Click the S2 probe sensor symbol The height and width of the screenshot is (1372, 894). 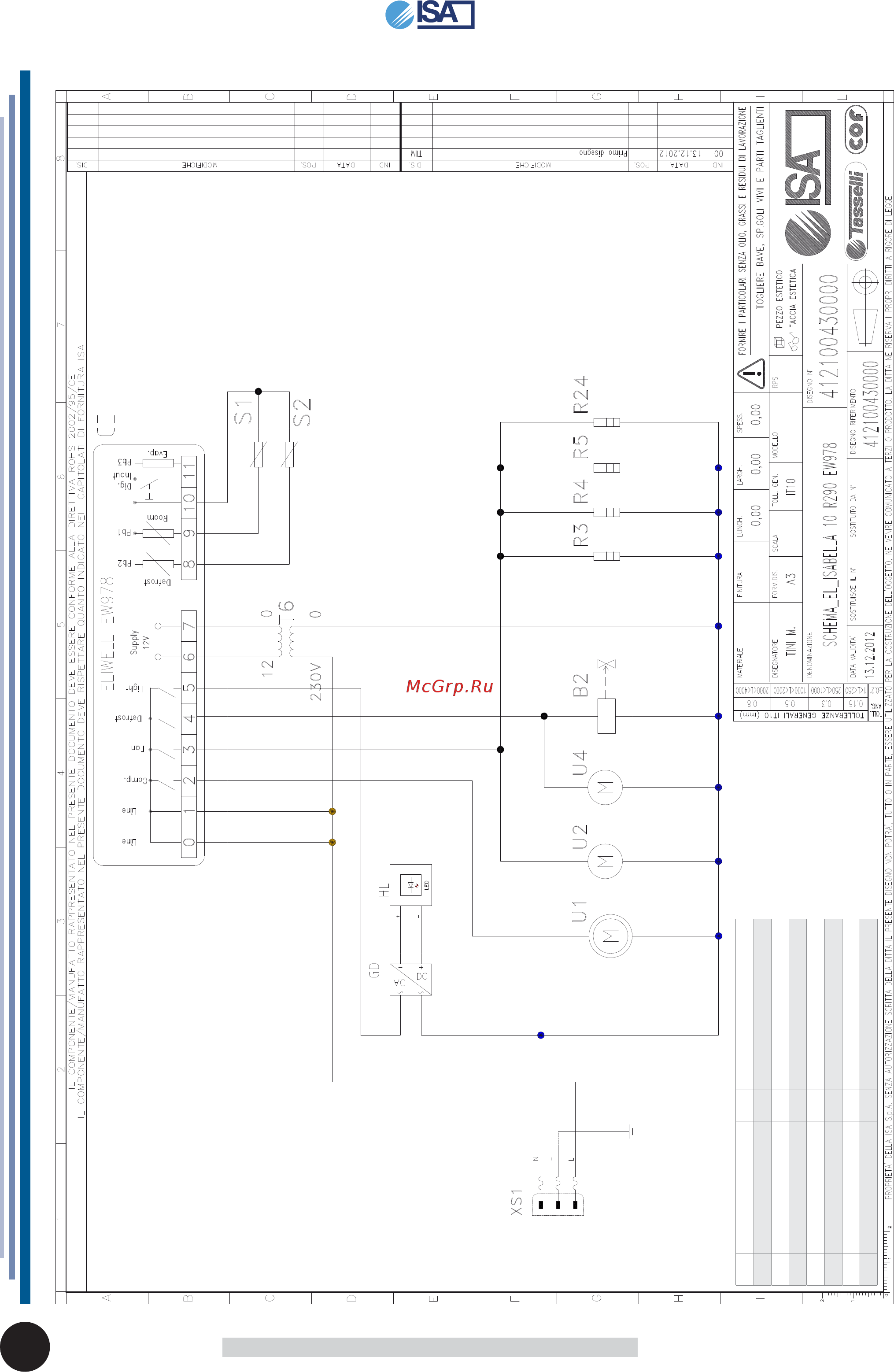click(289, 454)
